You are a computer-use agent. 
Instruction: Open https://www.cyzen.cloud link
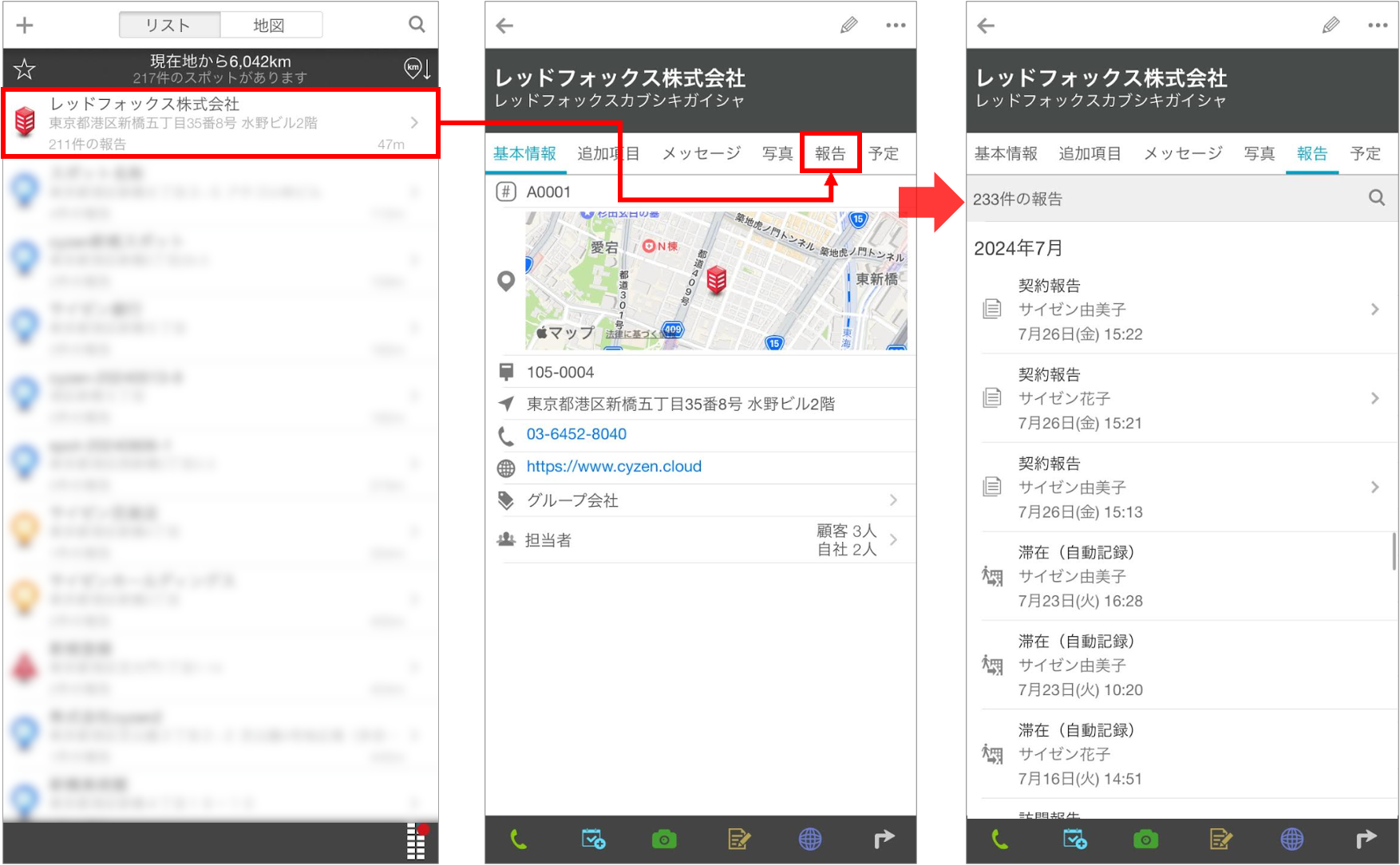614,466
